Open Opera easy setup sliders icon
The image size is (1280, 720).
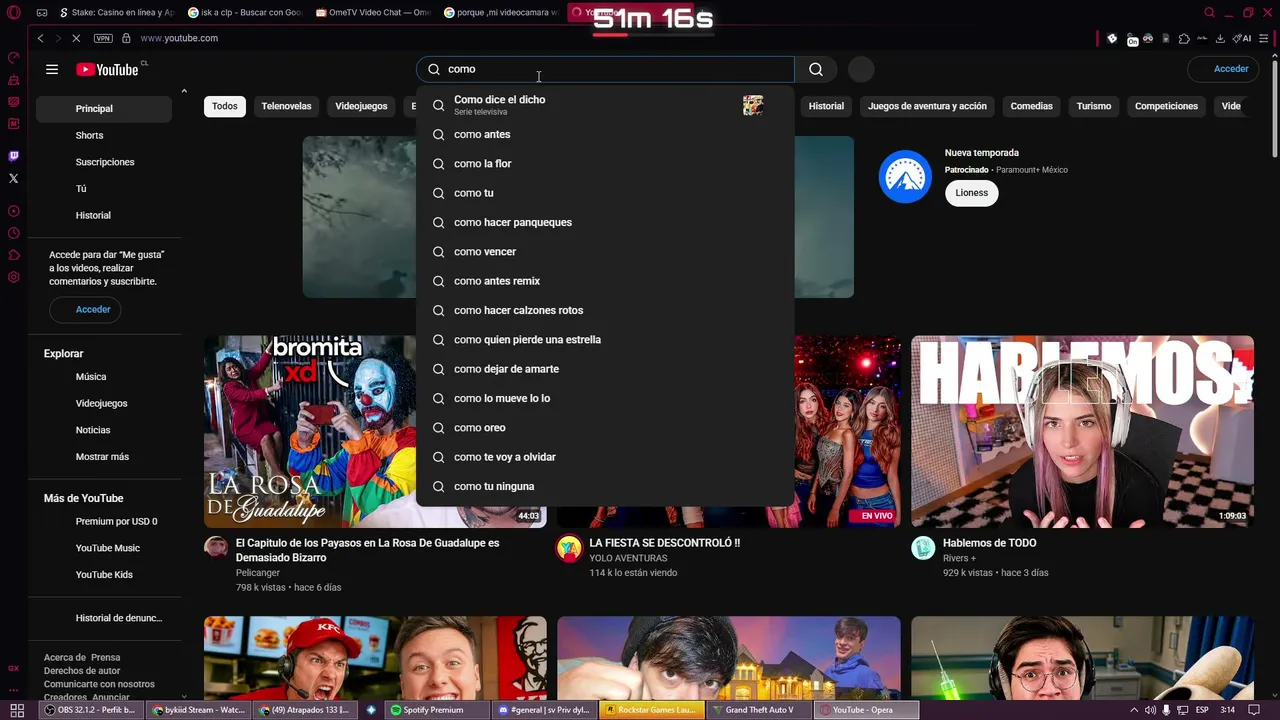point(1263,38)
